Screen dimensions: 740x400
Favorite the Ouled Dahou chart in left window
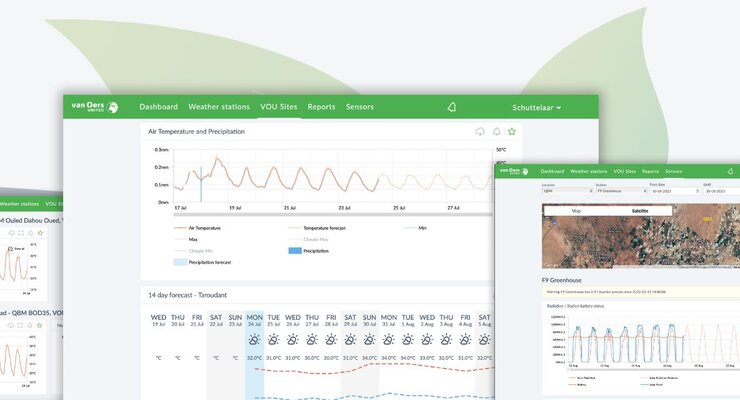[40, 233]
